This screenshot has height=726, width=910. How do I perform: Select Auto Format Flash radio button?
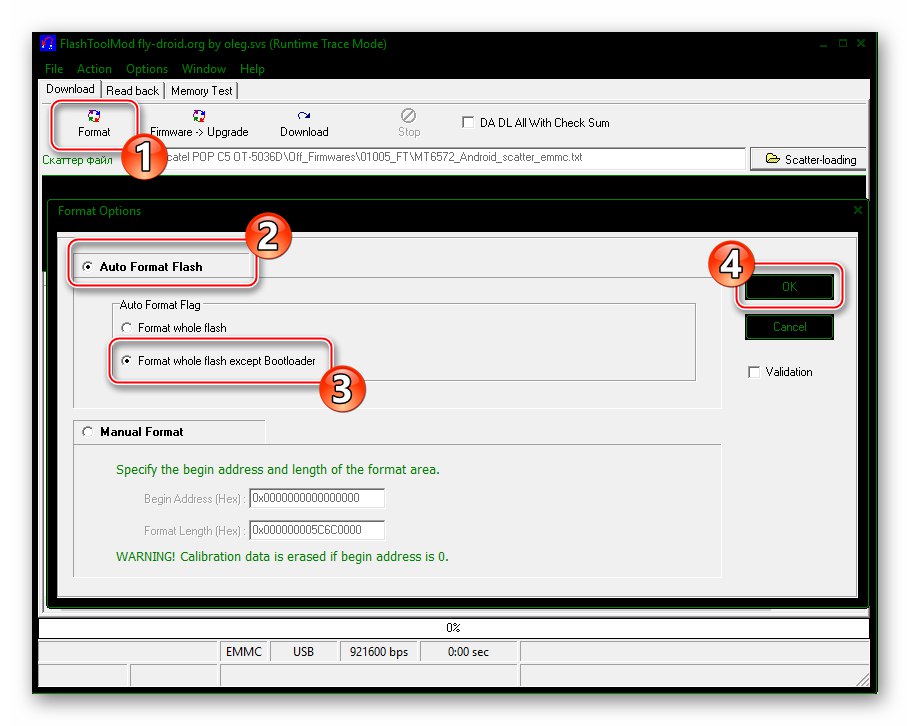click(x=88, y=267)
